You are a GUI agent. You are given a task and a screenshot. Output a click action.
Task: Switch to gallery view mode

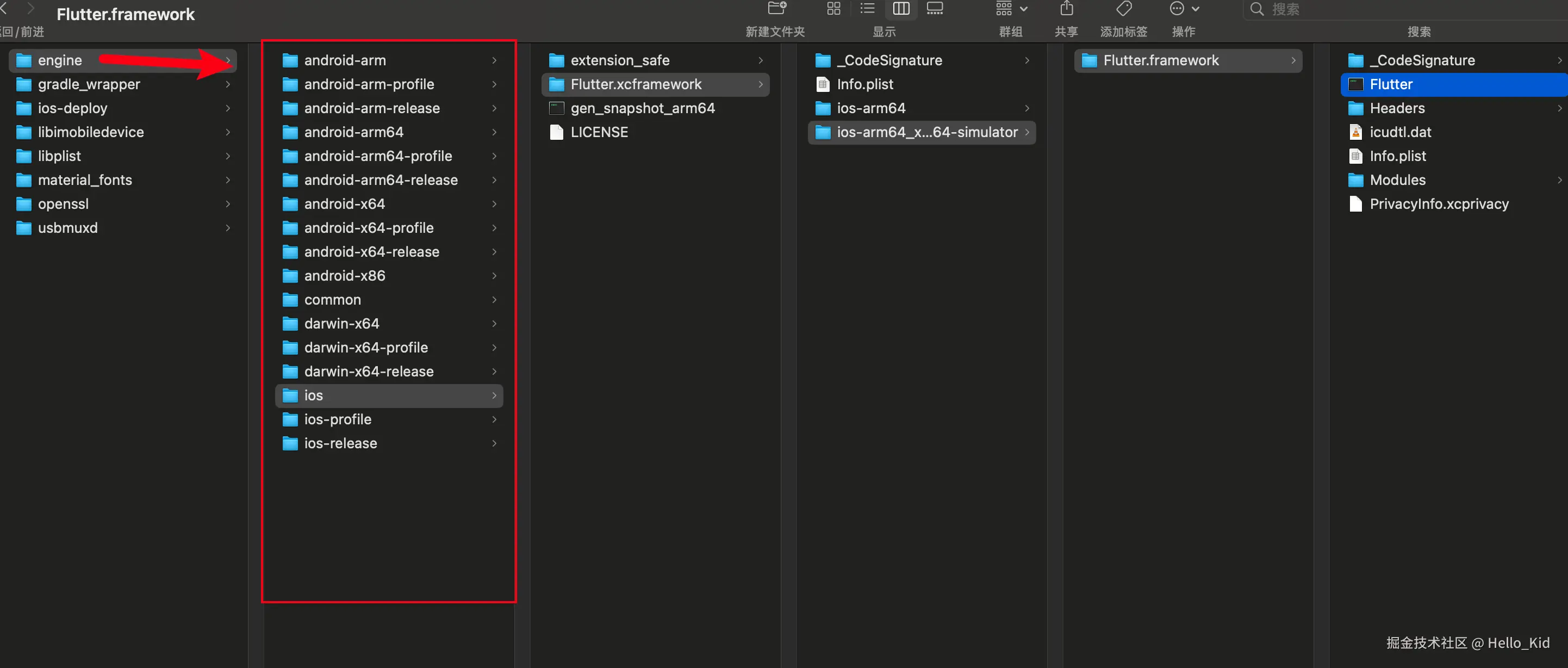[x=935, y=9]
